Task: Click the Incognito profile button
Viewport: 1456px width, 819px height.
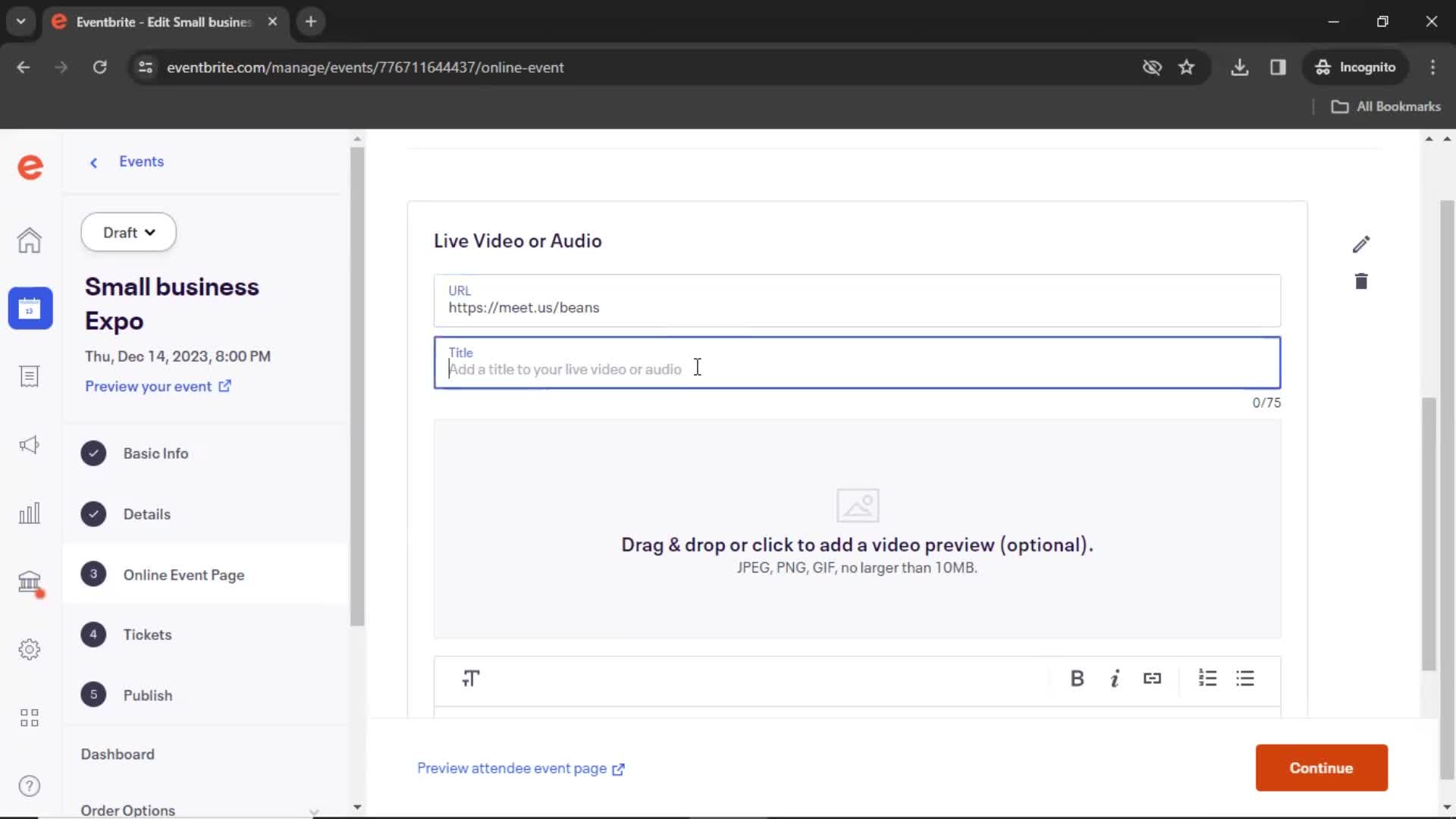Action: pyautogui.click(x=1356, y=67)
